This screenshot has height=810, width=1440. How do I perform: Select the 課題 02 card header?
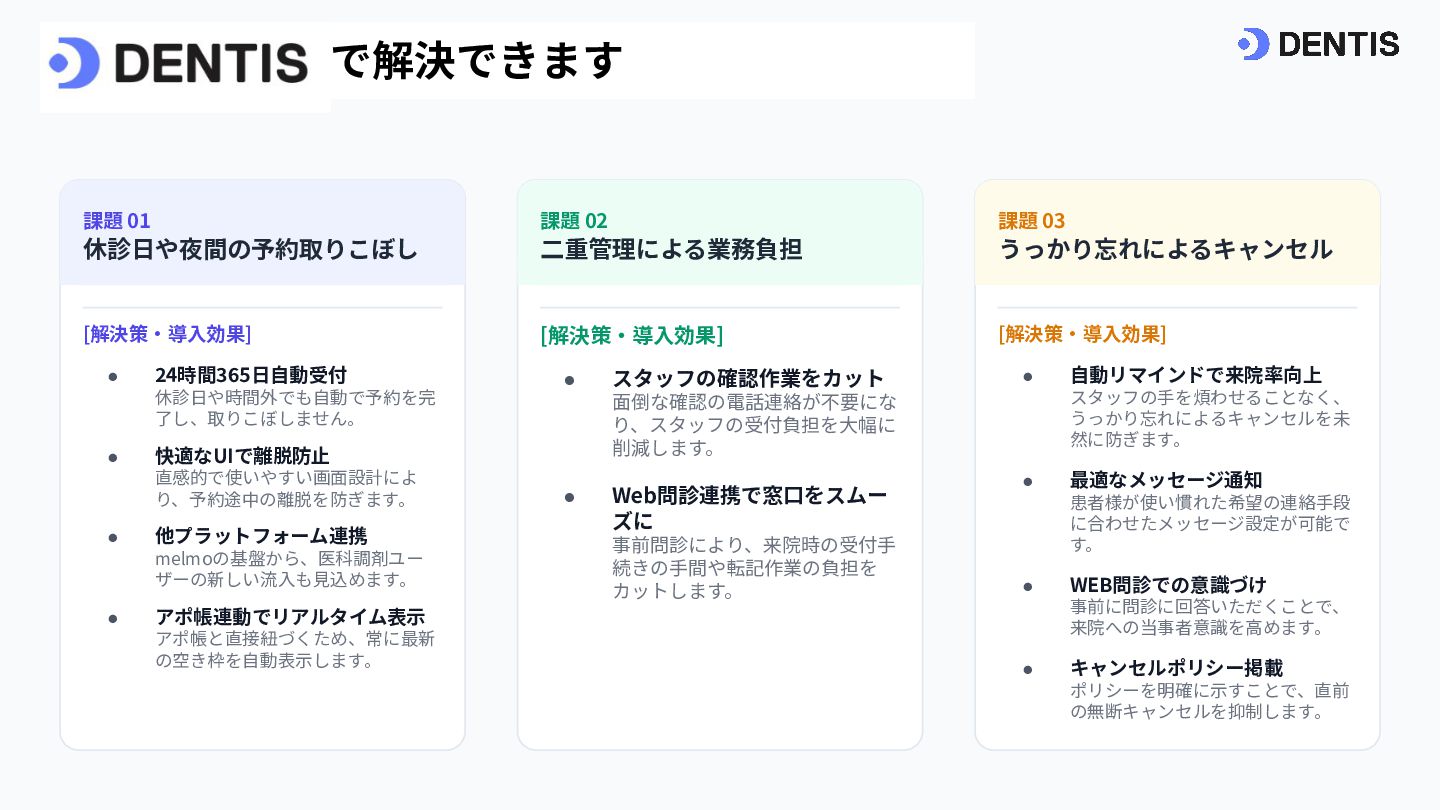point(720,233)
